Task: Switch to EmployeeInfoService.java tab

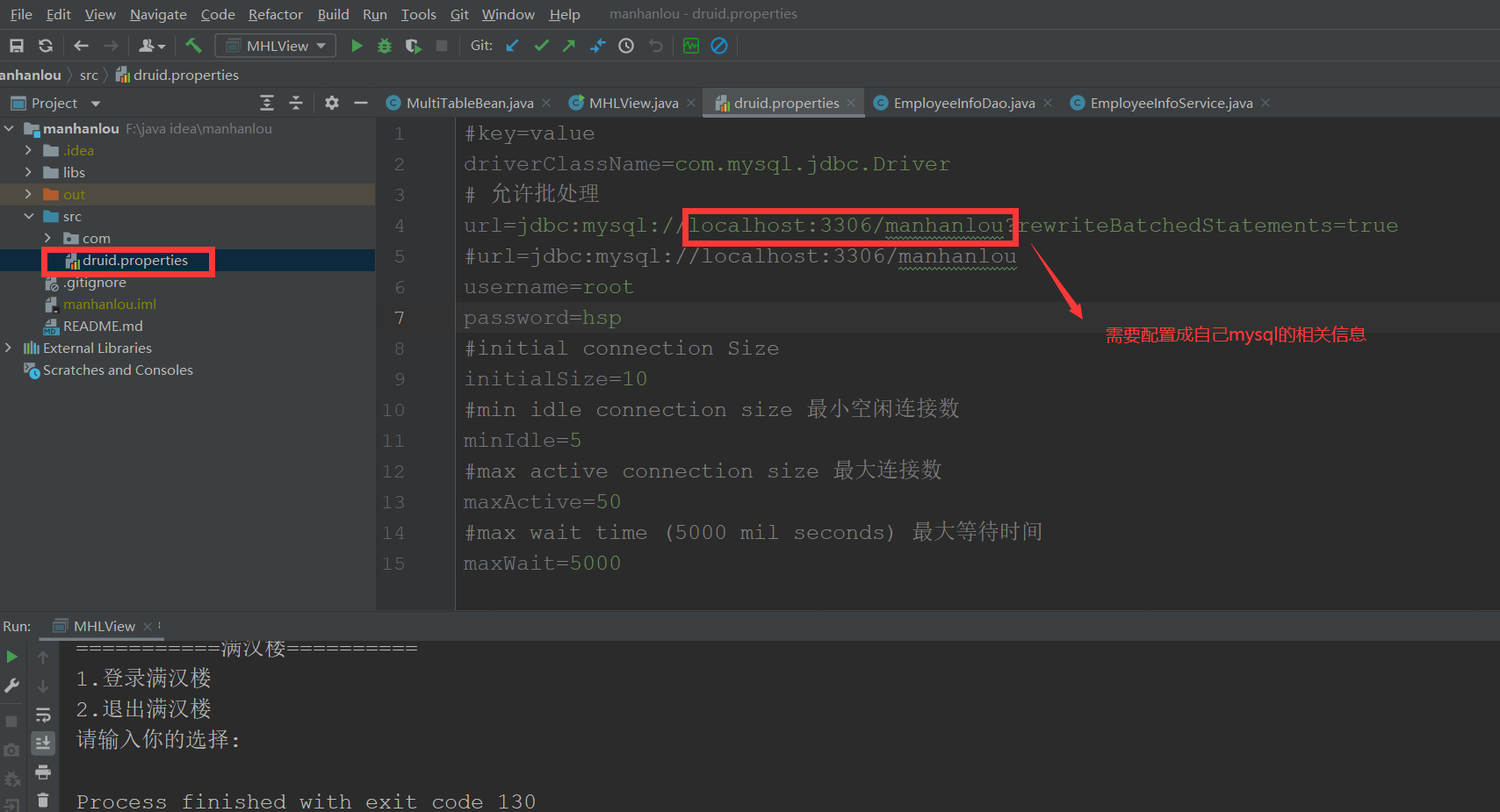Action: coord(1171,103)
